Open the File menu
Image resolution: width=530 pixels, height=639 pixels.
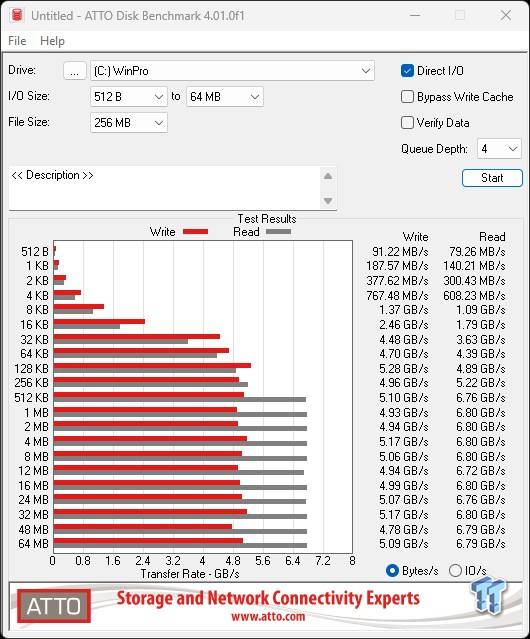point(17,41)
